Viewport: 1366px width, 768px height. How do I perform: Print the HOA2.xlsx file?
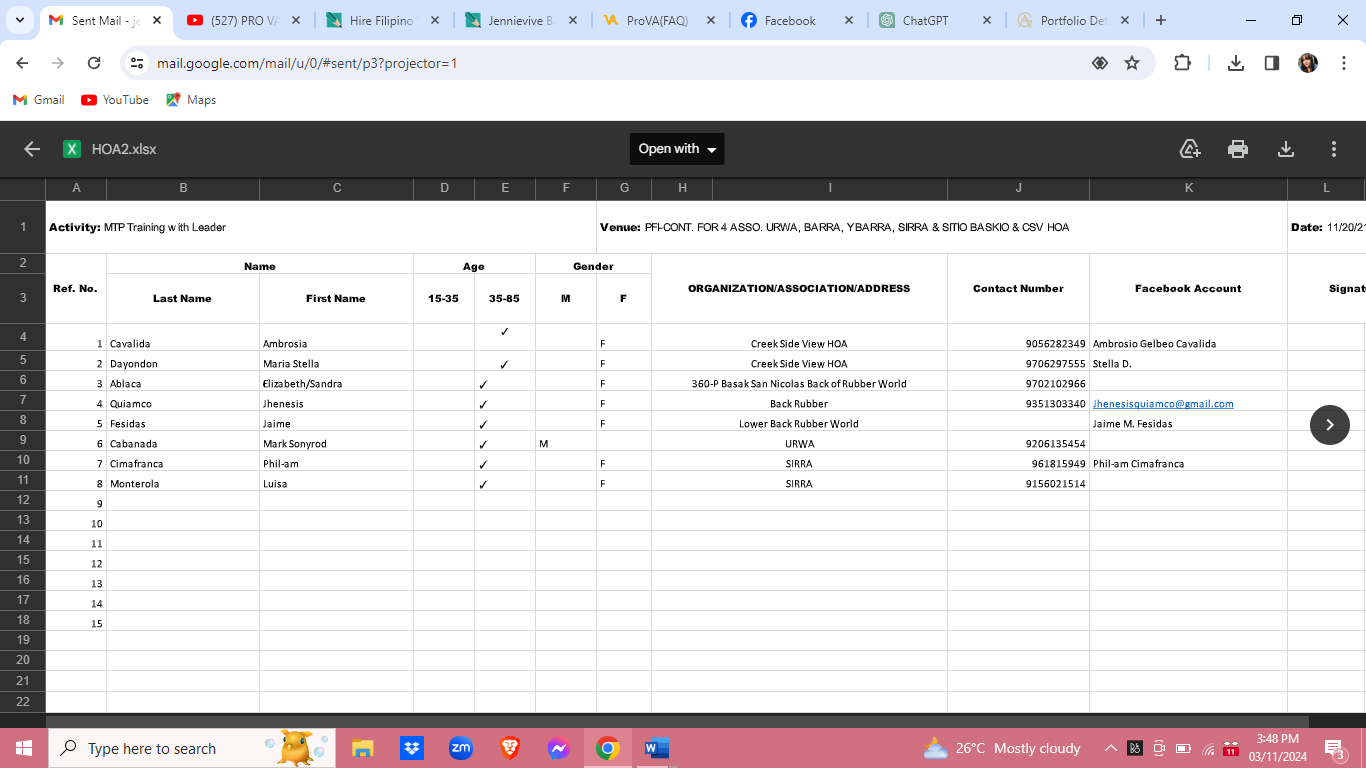point(1238,149)
